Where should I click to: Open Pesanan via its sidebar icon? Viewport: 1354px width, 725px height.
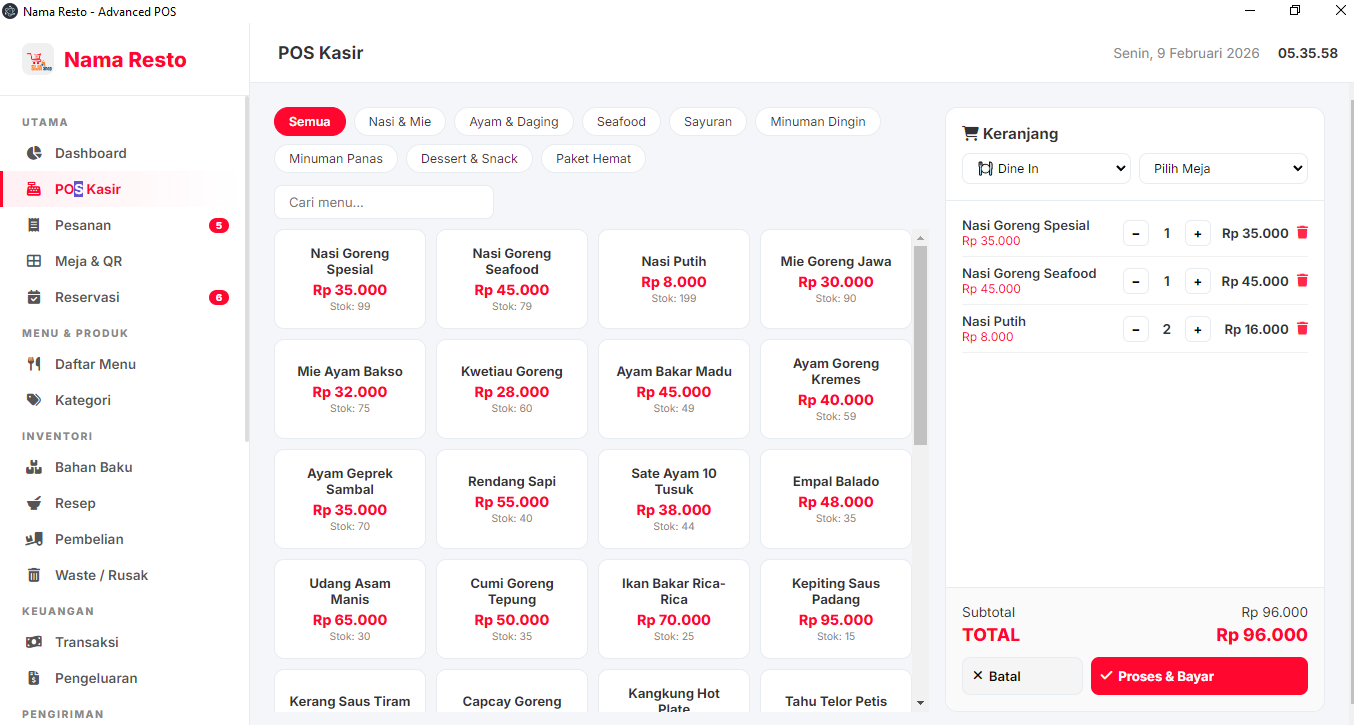34,225
